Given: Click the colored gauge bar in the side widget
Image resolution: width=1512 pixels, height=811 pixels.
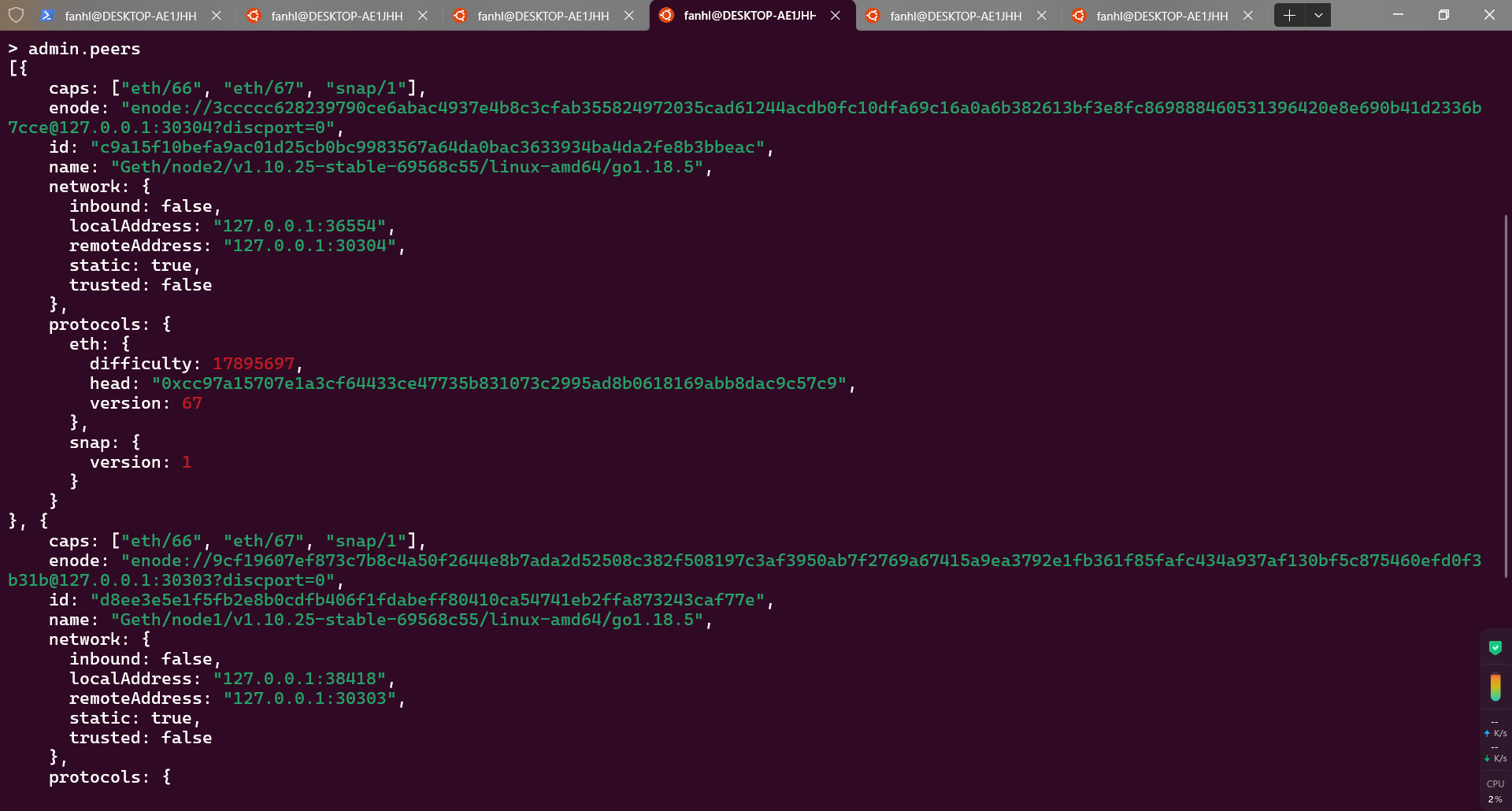Looking at the screenshot, I should [x=1495, y=687].
